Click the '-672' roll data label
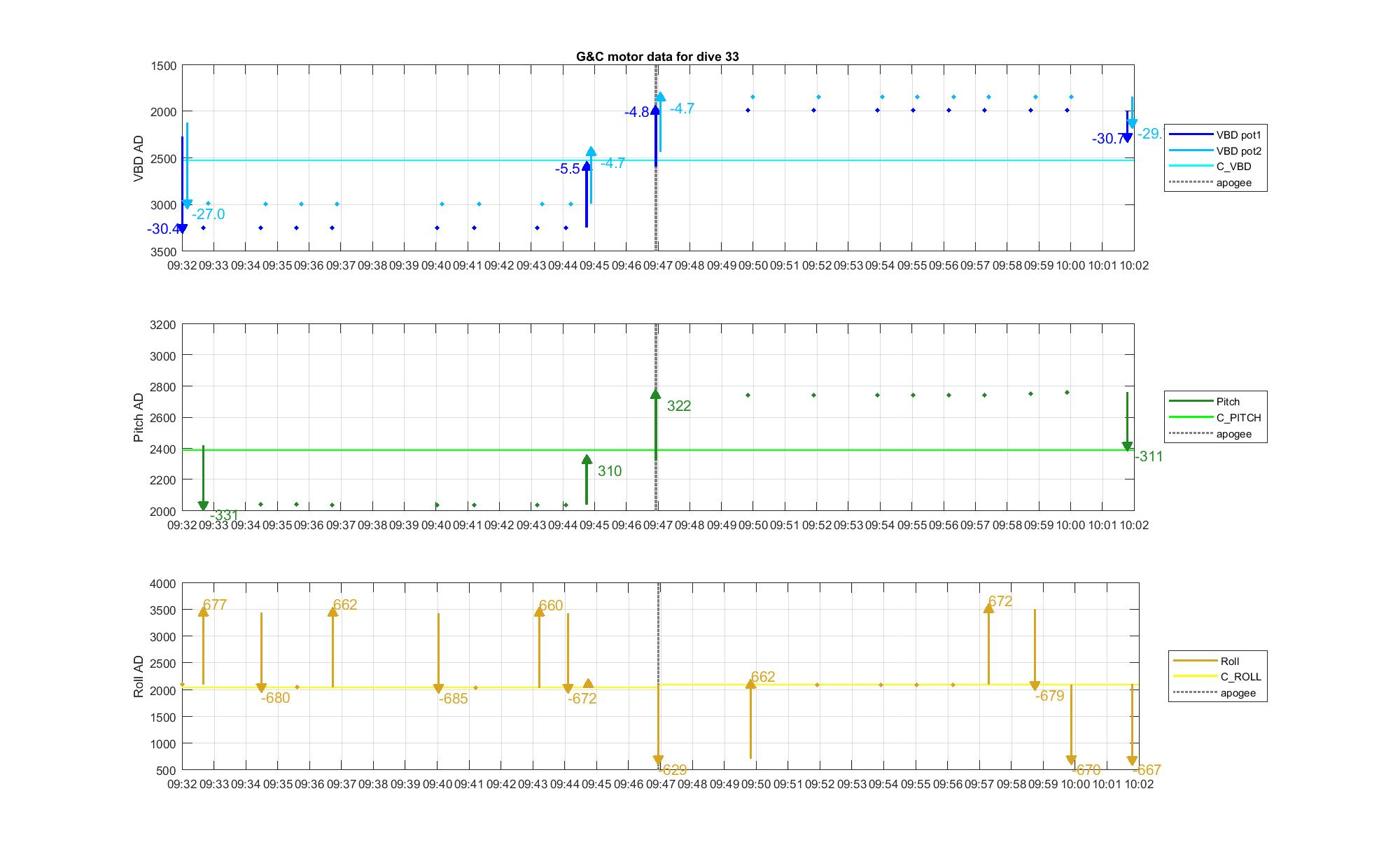The width and height of the screenshot is (1400, 866). point(582,699)
